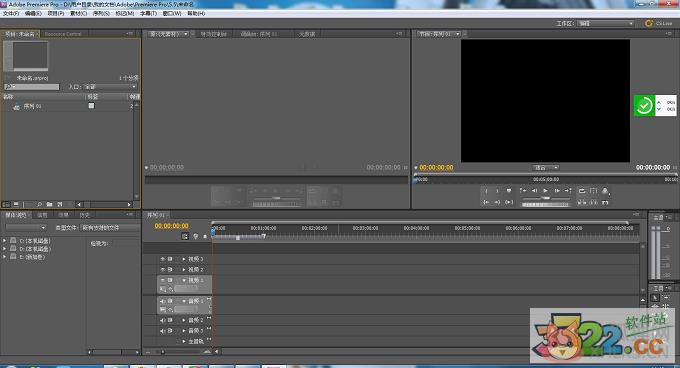Expand the Video 3 track
The height and width of the screenshot is (368, 680).
(184, 259)
